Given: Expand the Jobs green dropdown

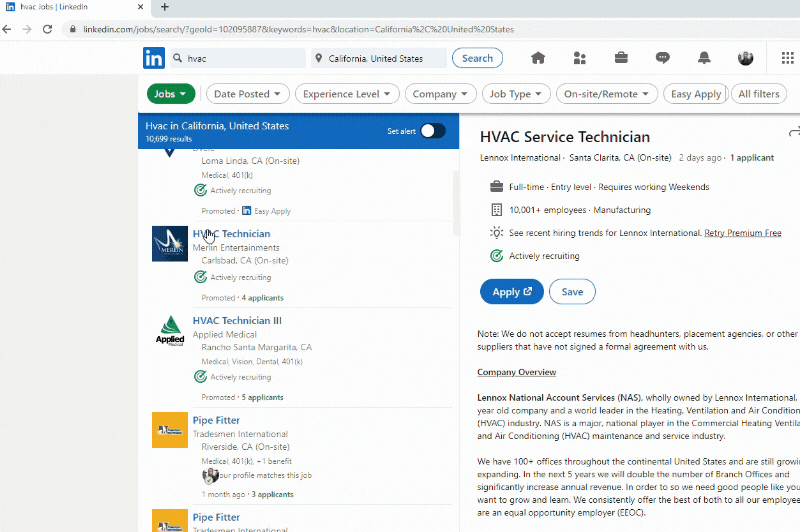Looking at the screenshot, I should 171,94.
